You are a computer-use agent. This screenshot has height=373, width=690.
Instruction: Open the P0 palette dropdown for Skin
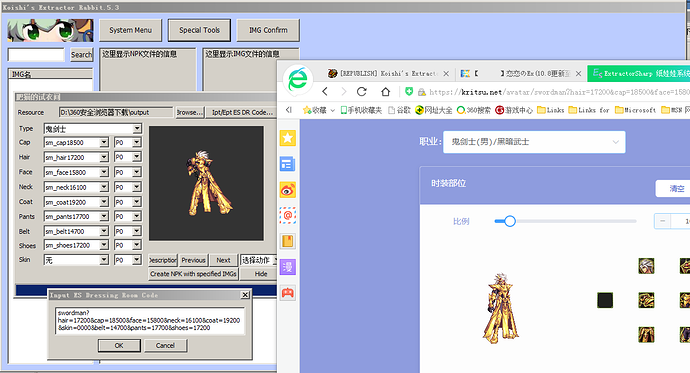point(137,260)
